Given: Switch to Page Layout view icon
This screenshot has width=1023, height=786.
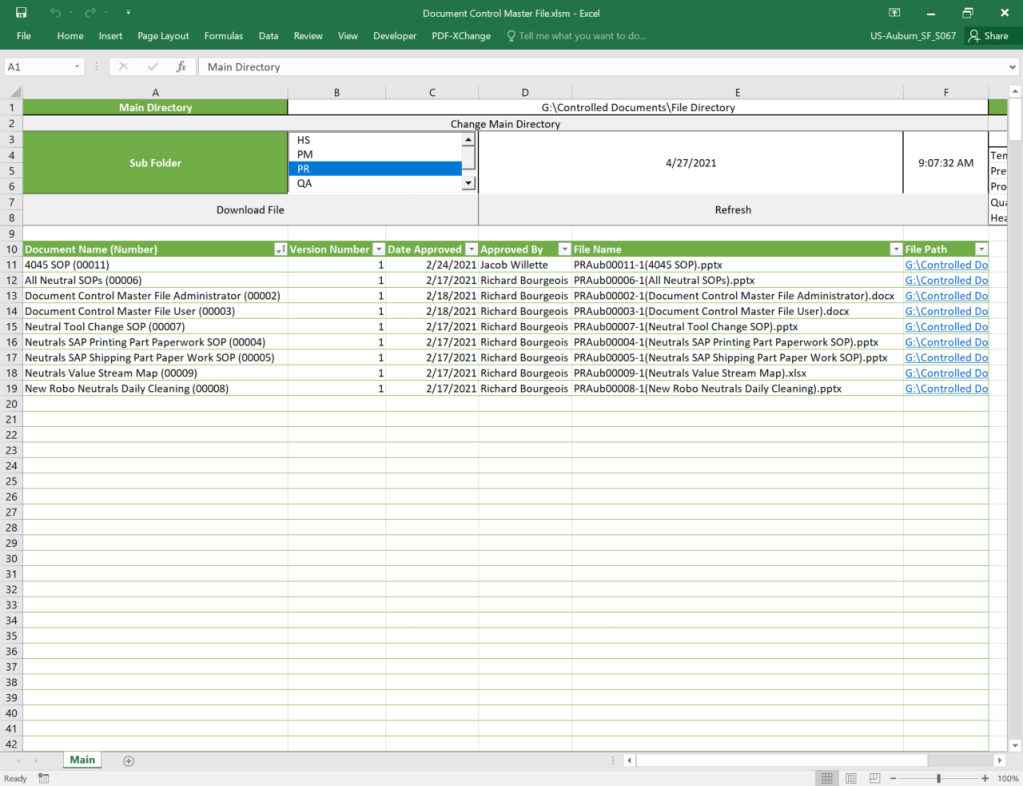Looking at the screenshot, I should pyautogui.click(x=851, y=778).
